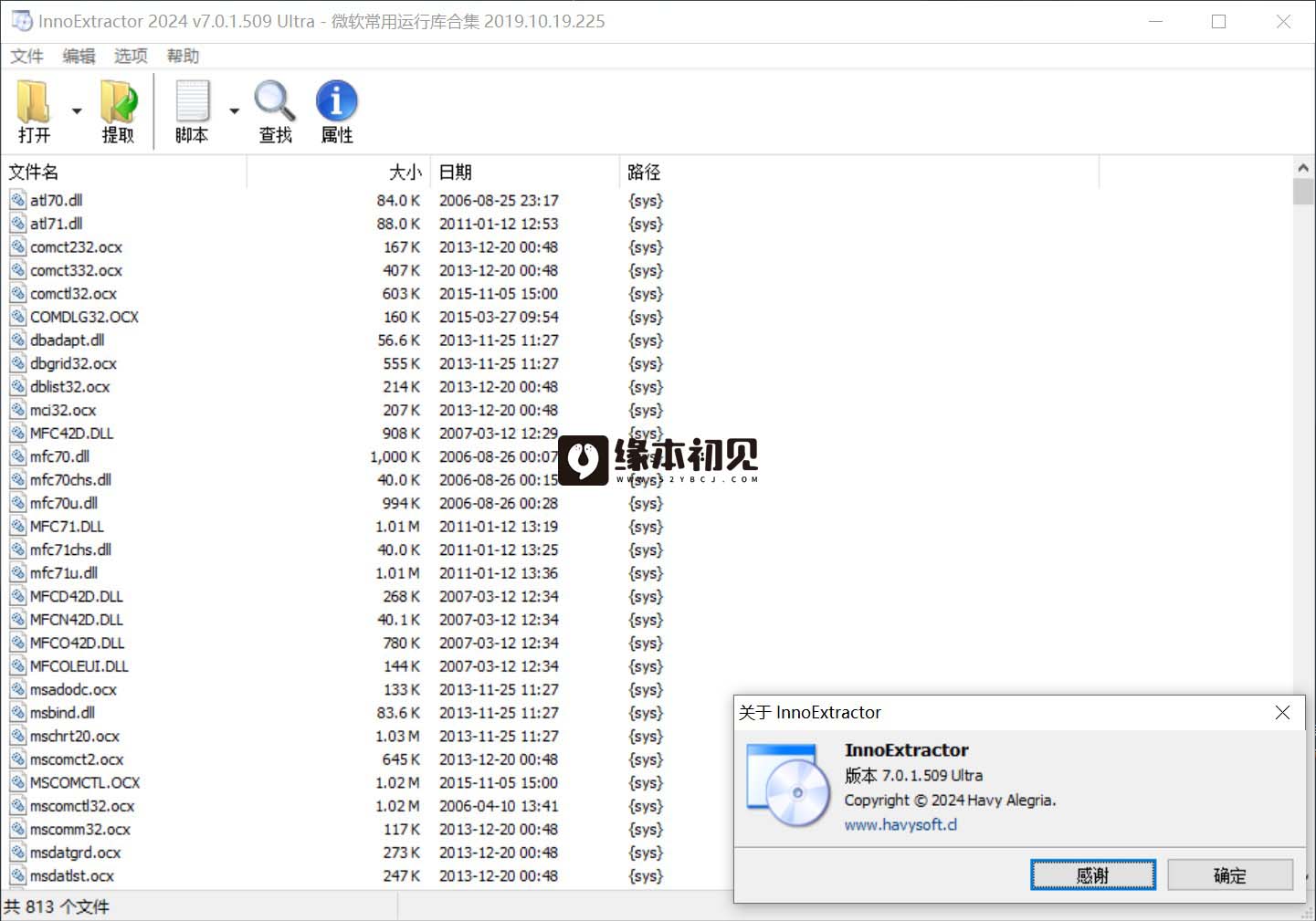Open the 编辑 menu

[79, 56]
